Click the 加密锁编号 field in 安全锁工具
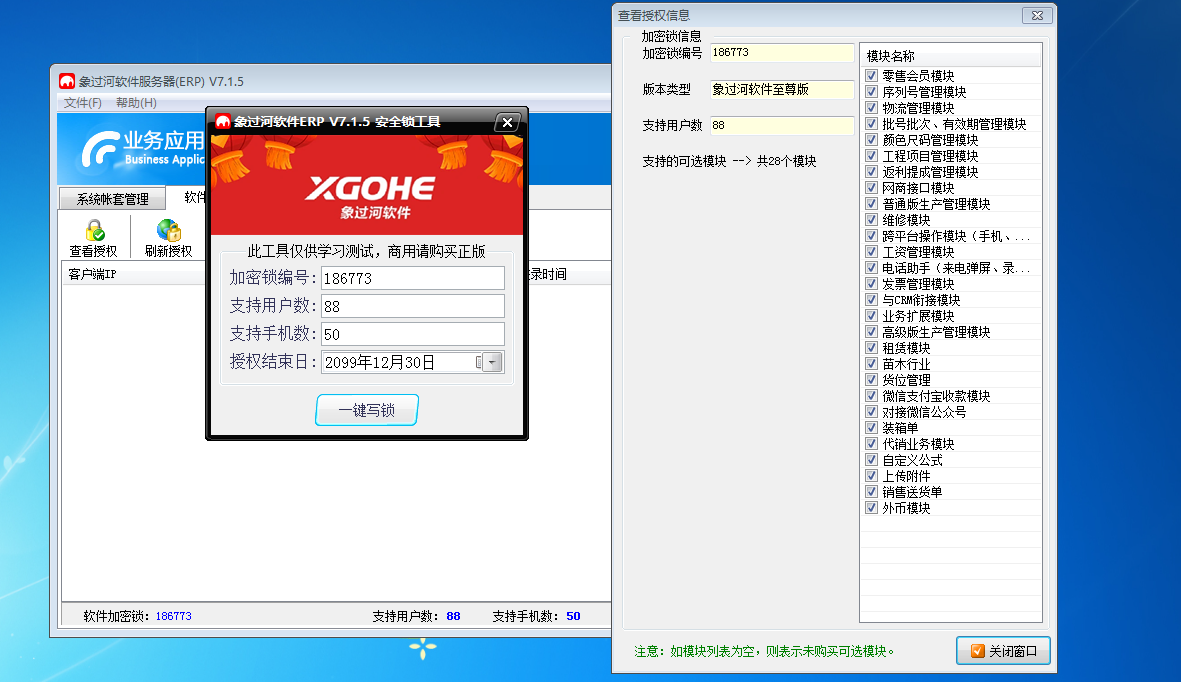The width and height of the screenshot is (1181, 682). click(413, 278)
